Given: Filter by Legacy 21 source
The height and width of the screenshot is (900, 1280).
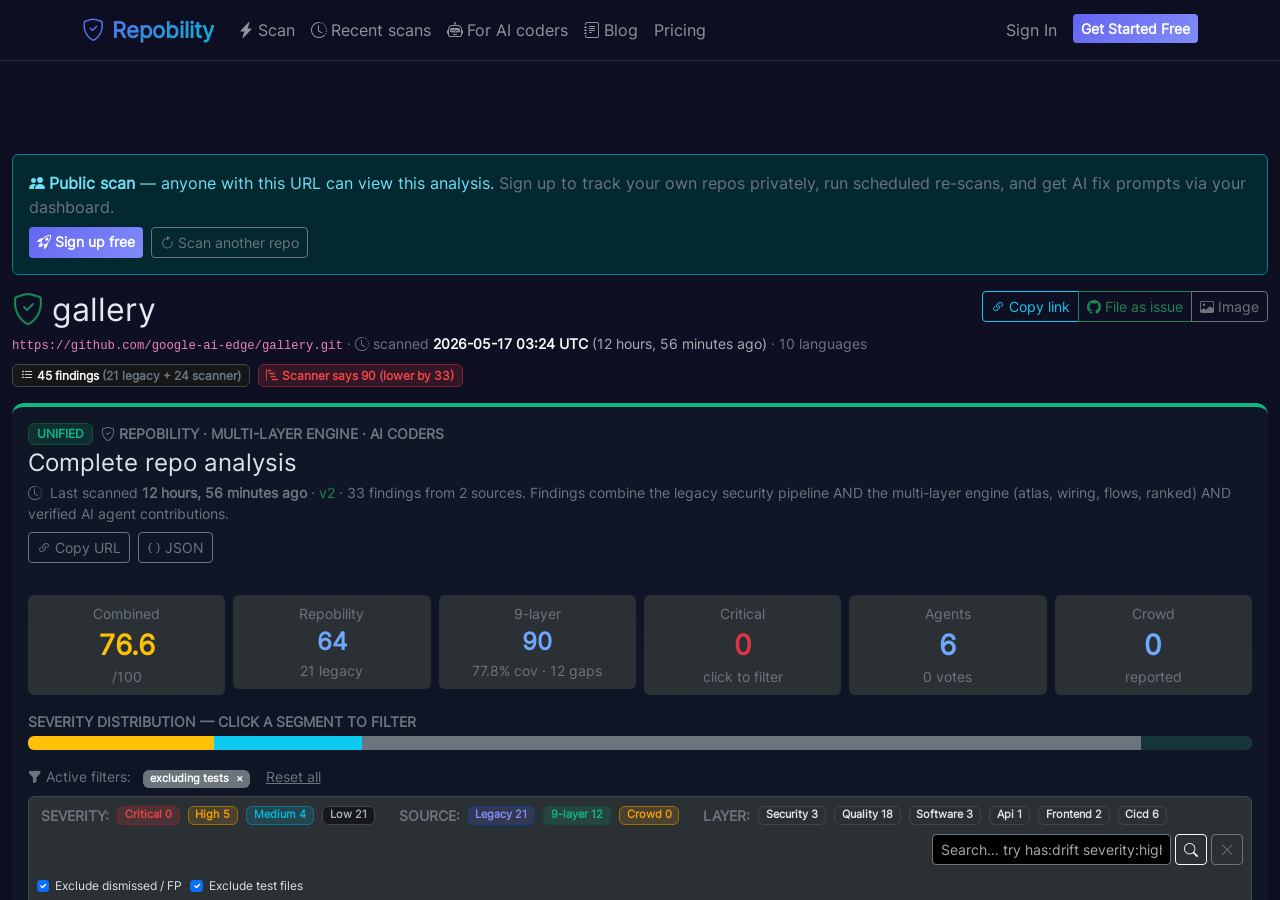Looking at the screenshot, I should (x=501, y=815).
